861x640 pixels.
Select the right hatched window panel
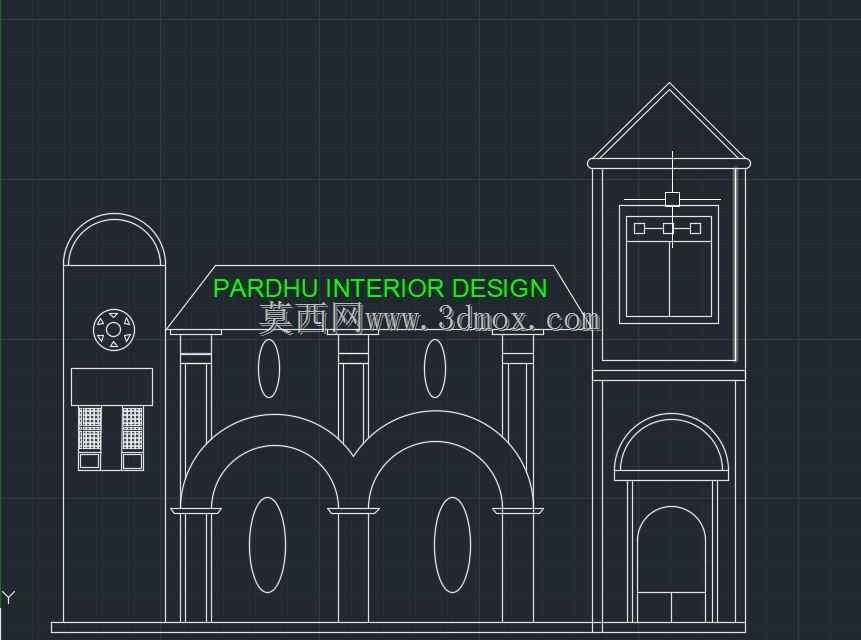pos(132,429)
